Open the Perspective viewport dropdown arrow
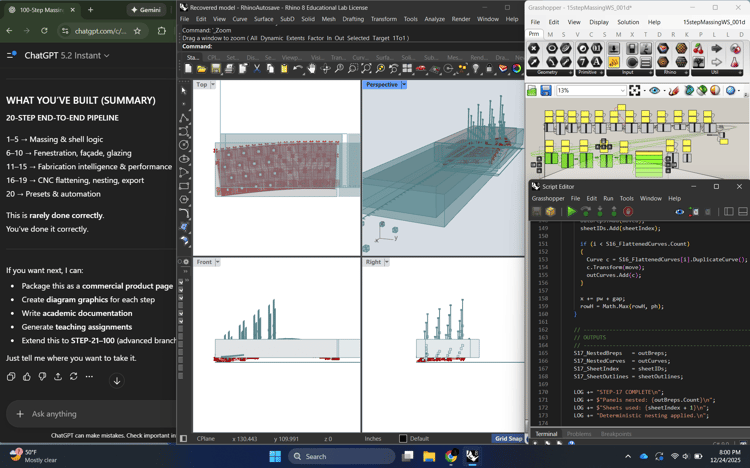Viewport: 750px width, 468px height. [403, 85]
